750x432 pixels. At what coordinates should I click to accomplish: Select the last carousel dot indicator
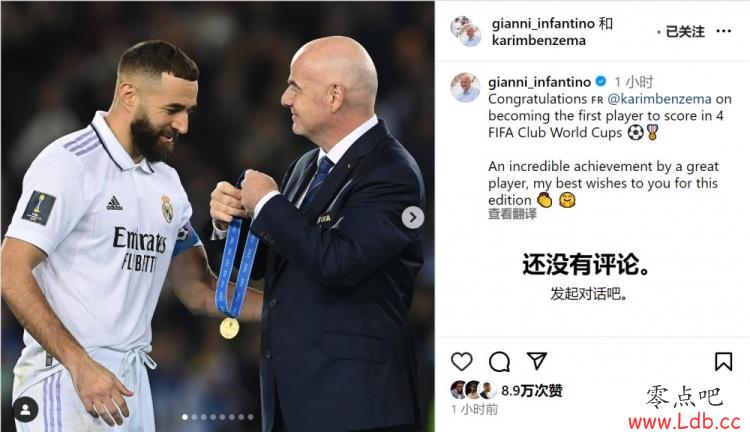pyautogui.click(x=251, y=417)
